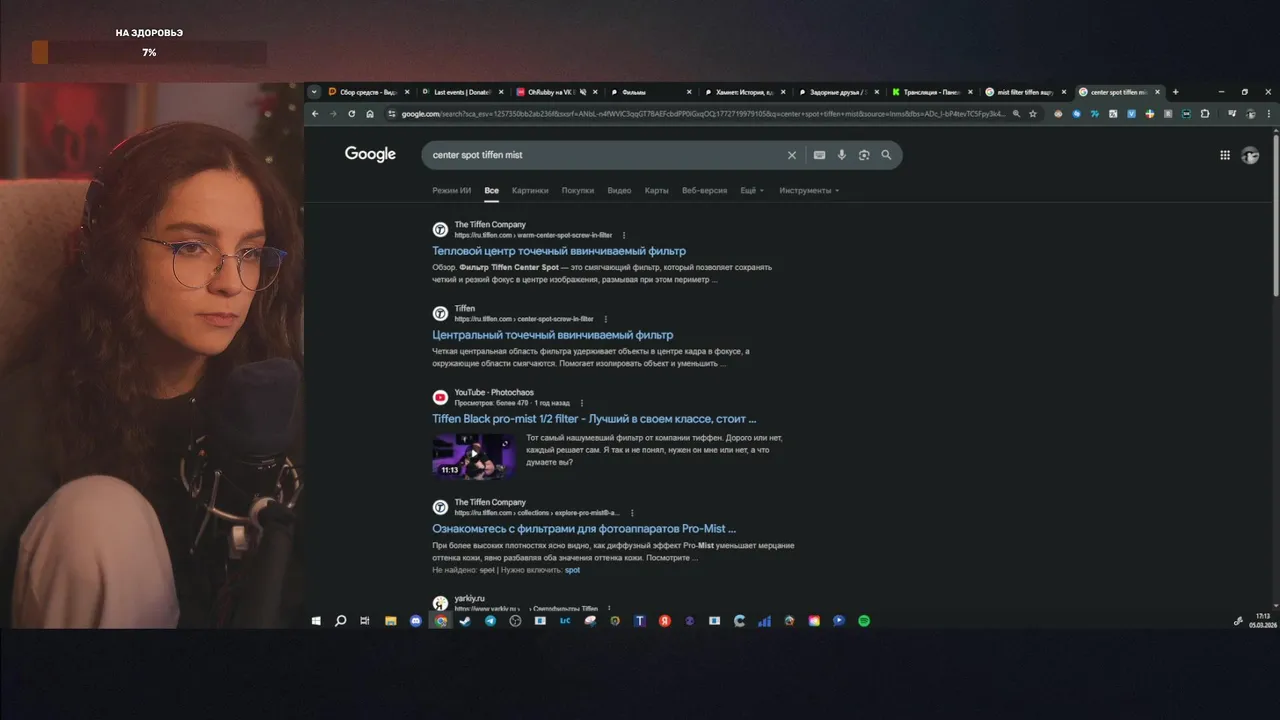This screenshot has width=1280, height=720.
Task: Open Discord from the taskbar
Action: [x=416, y=621]
